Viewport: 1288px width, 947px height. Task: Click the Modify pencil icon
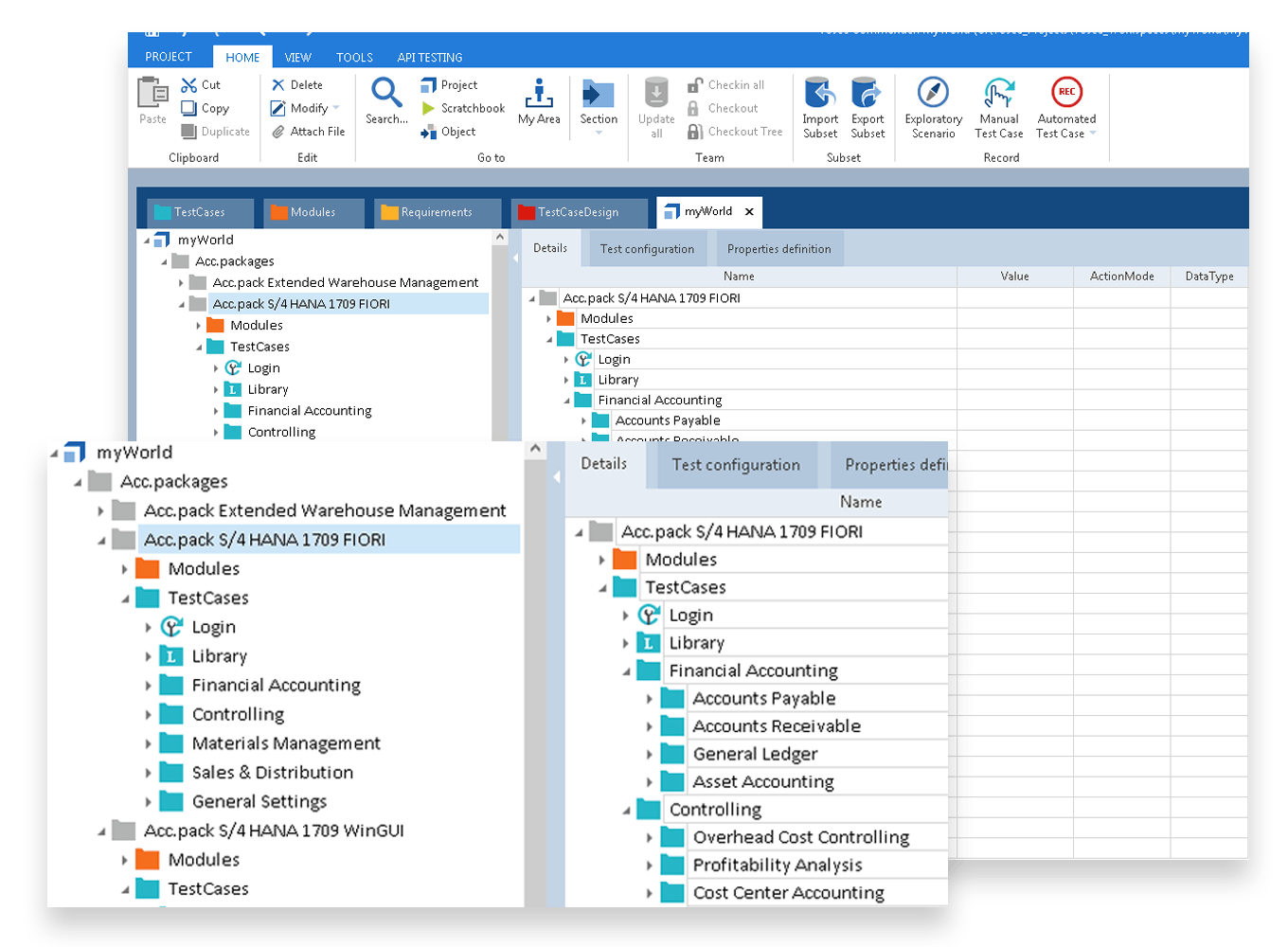(x=278, y=109)
